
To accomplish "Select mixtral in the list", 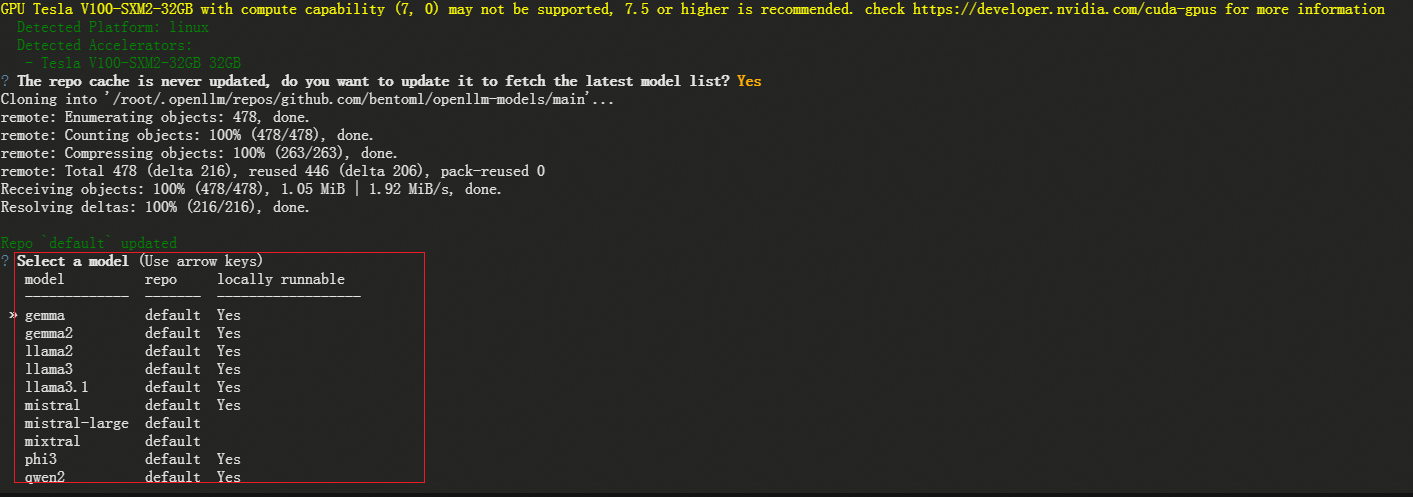I will 112,441.
